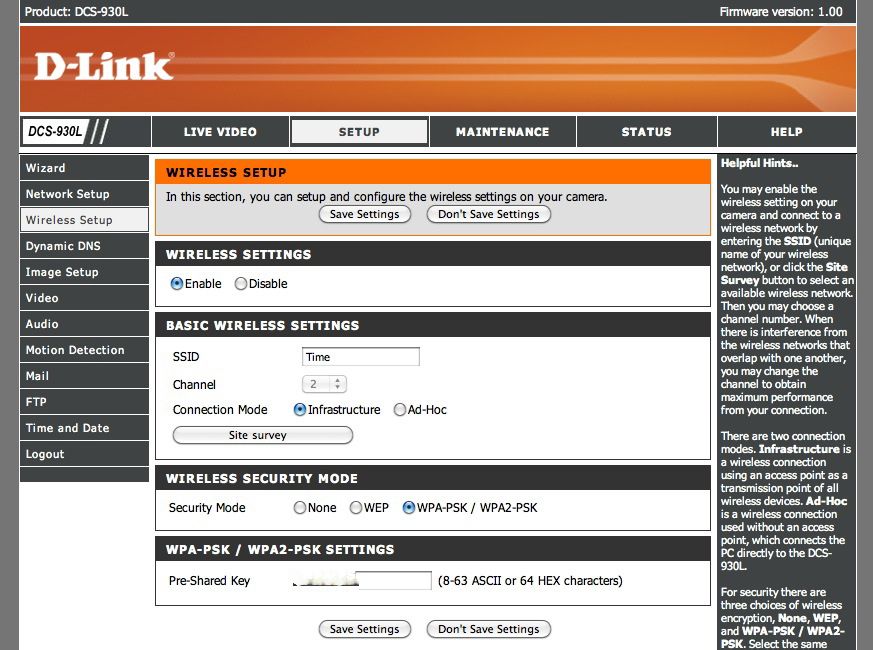Open Mail settings in sidebar
Viewport: 873px width, 650px height.
tap(84, 376)
